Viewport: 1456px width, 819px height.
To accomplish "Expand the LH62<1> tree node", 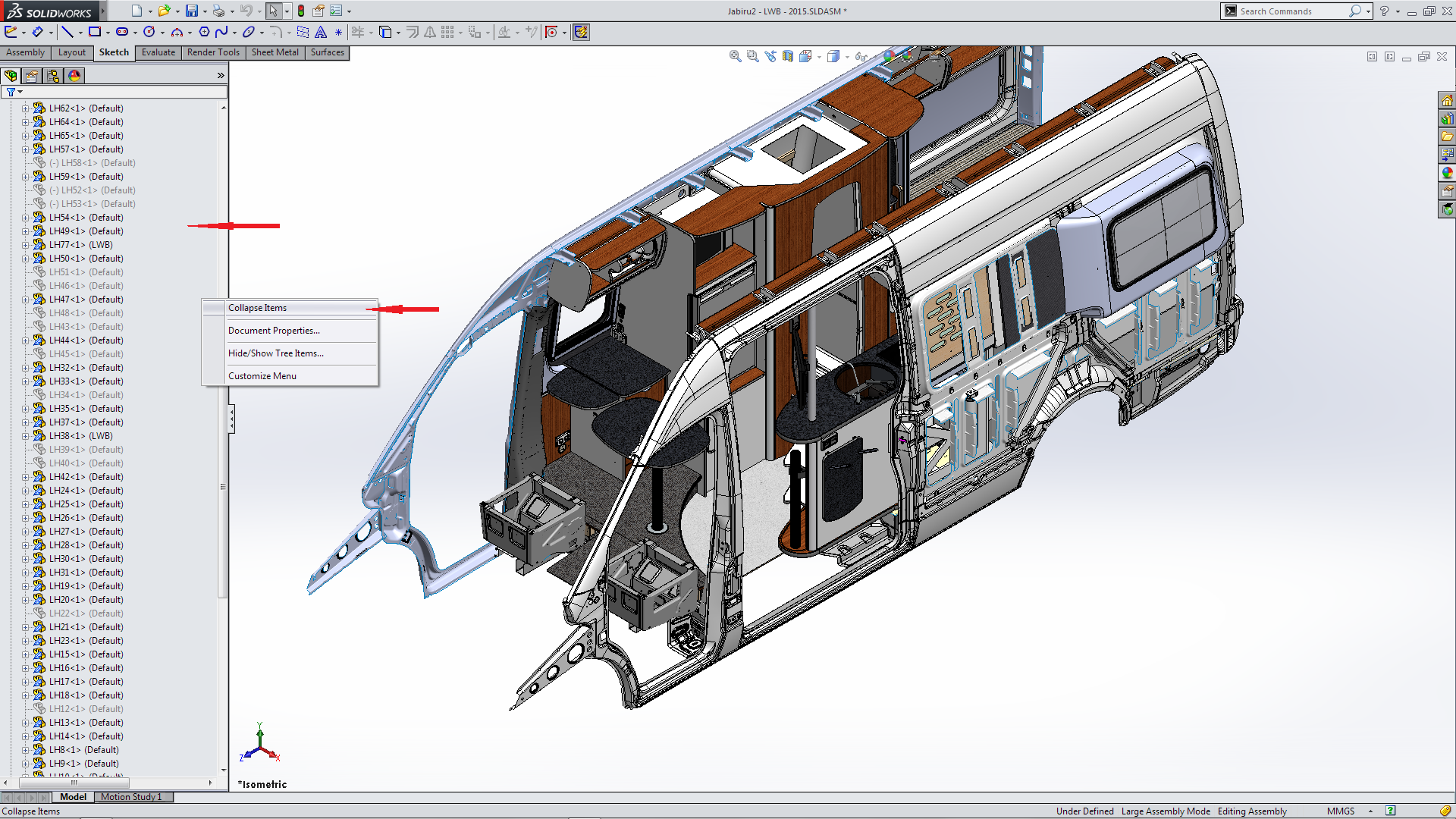I will click(25, 108).
